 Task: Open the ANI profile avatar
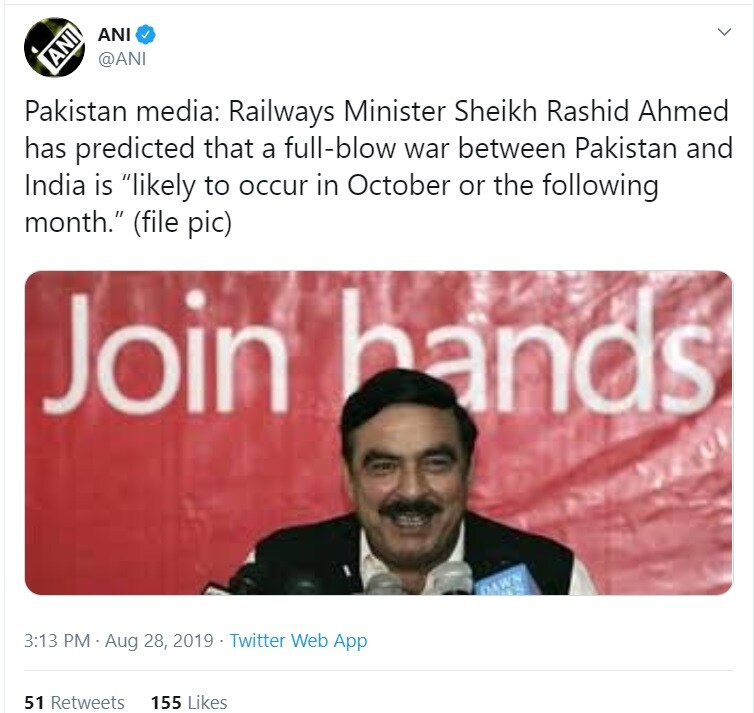click(x=54, y=47)
